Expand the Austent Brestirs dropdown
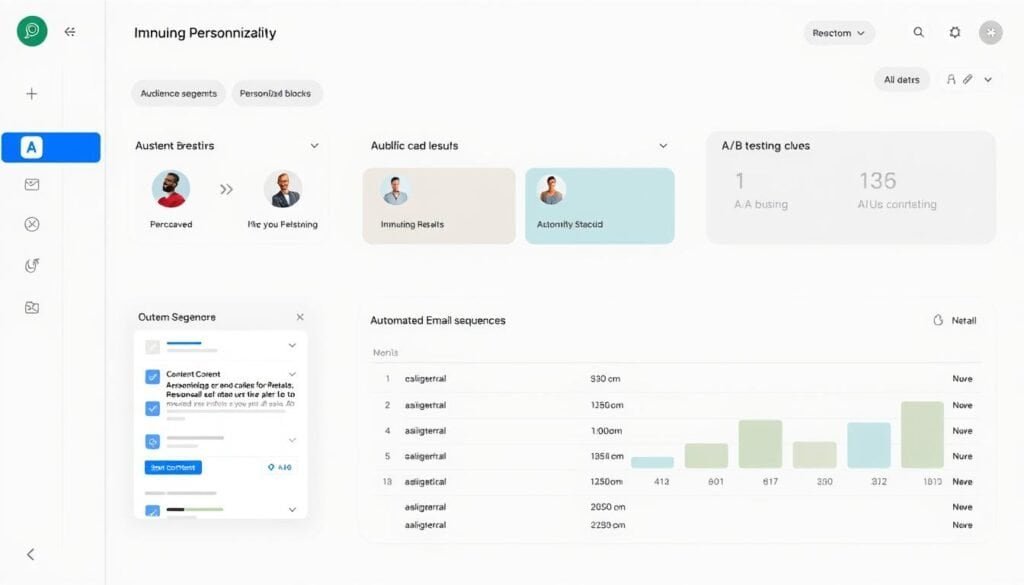This screenshot has height=585, width=1024. (x=313, y=145)
